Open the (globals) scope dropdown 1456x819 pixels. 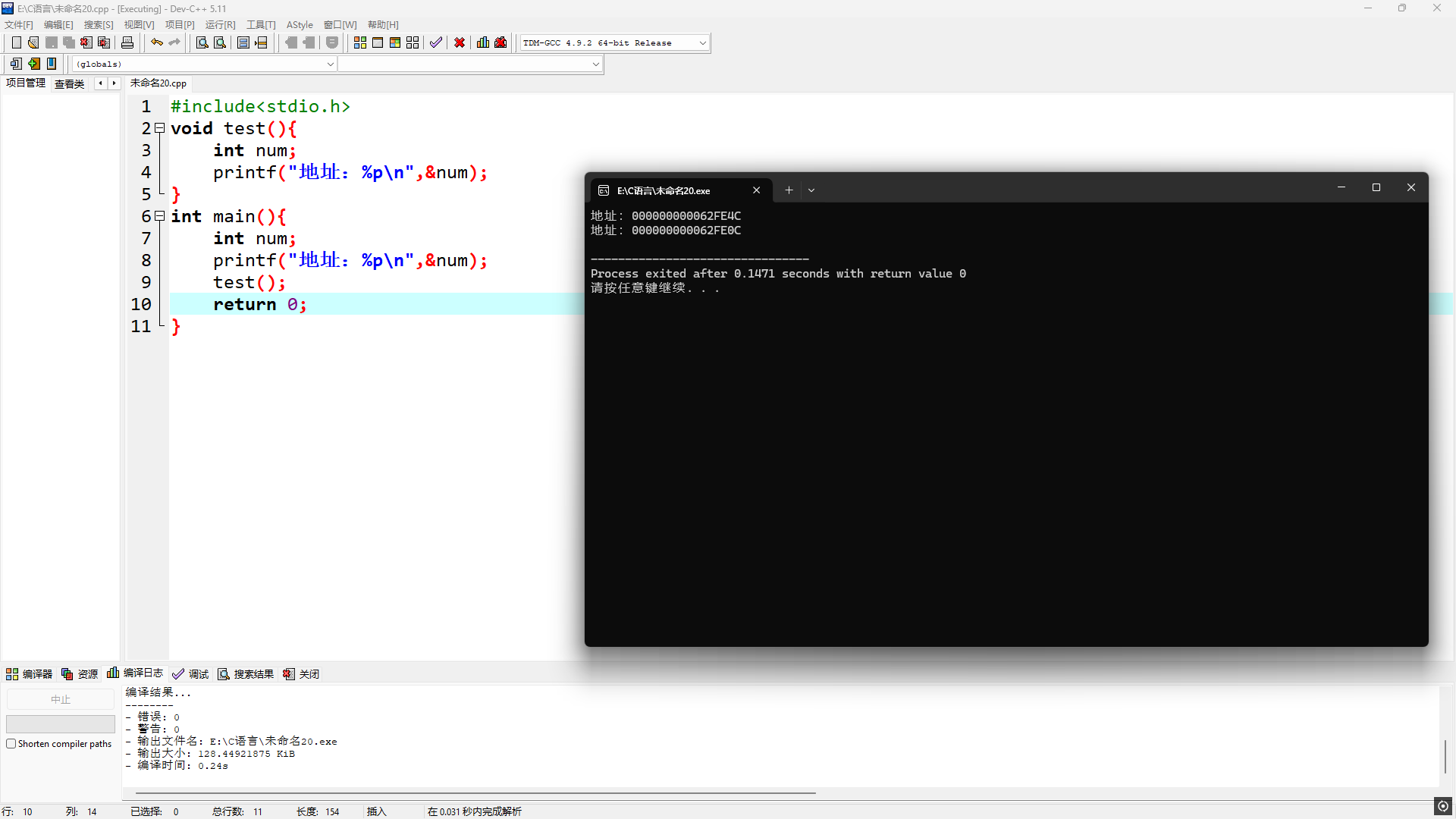click(330, 64)
